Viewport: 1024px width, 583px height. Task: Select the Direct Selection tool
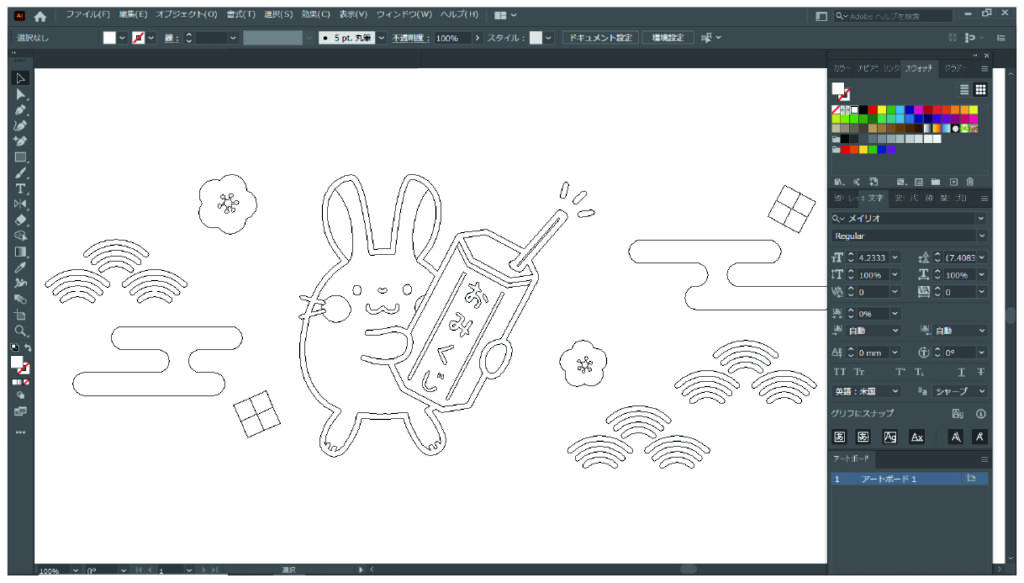tap(20, 95)
